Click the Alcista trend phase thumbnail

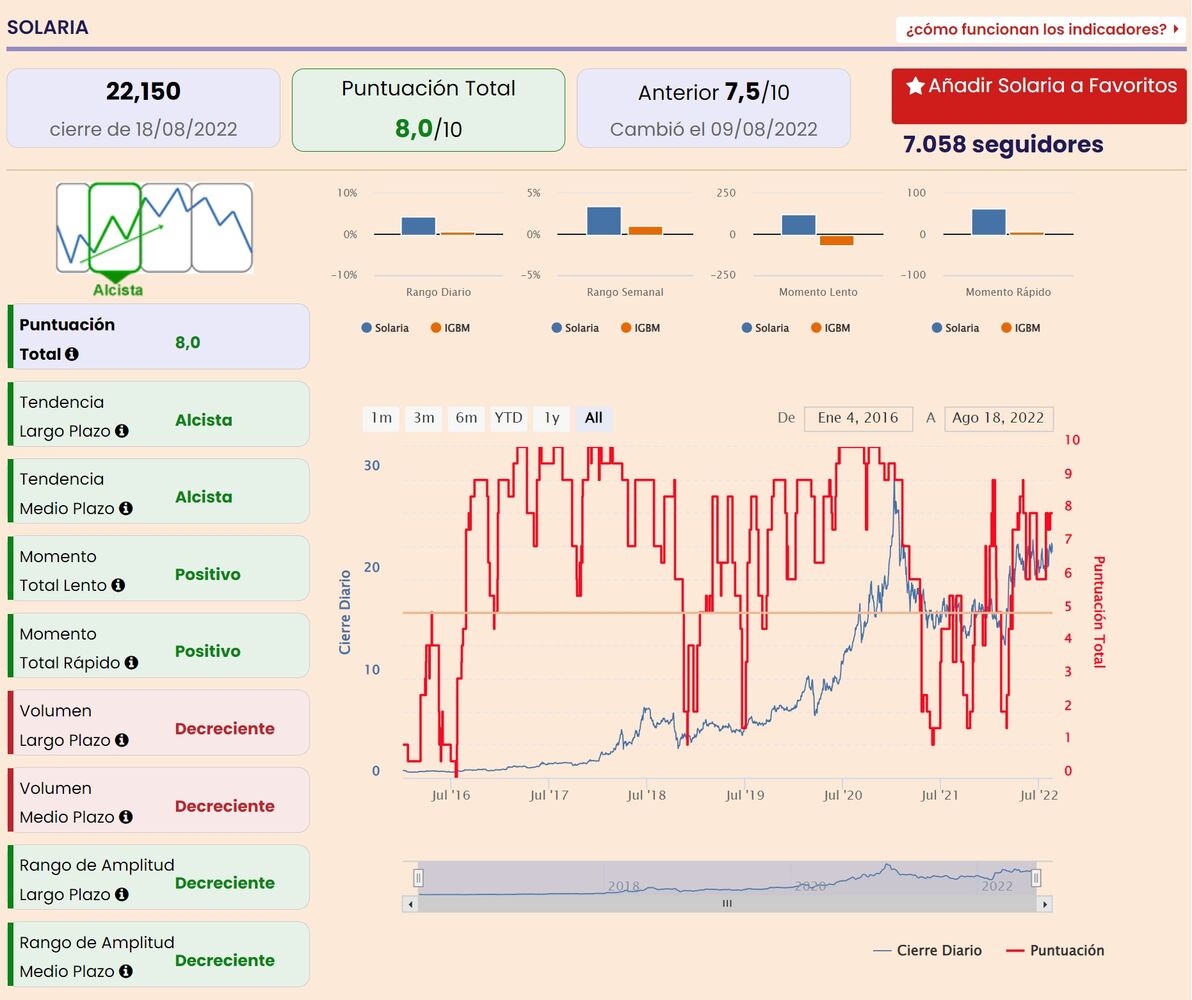[x=115, y=228]
